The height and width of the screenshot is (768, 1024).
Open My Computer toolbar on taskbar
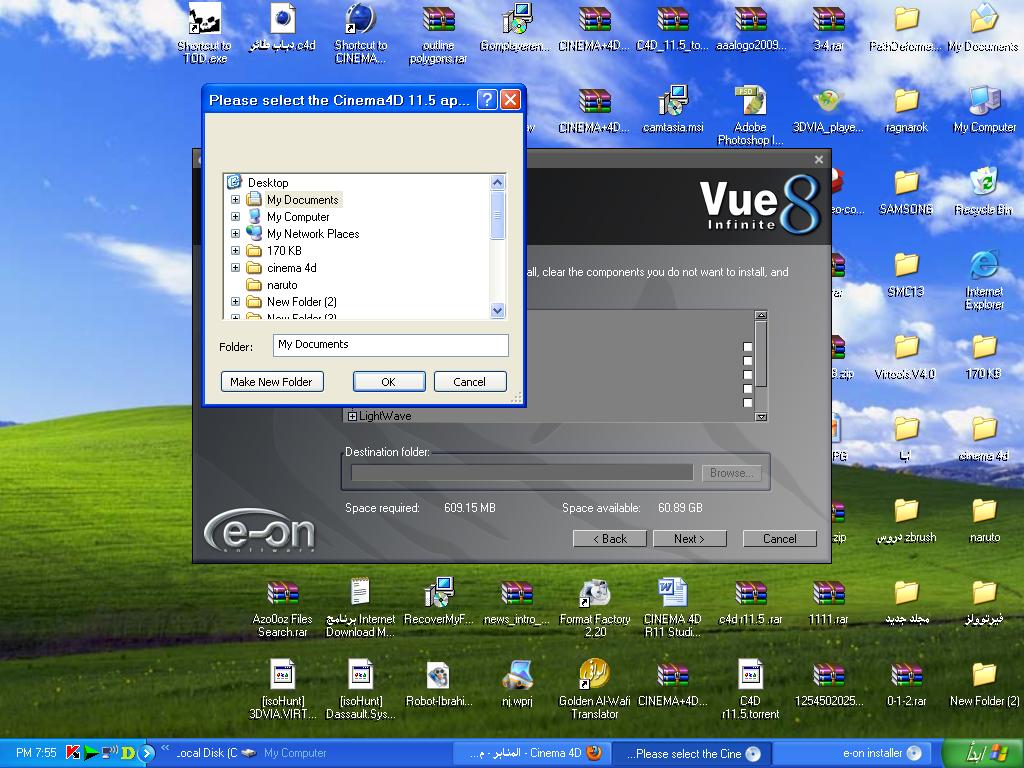(295, 753)
